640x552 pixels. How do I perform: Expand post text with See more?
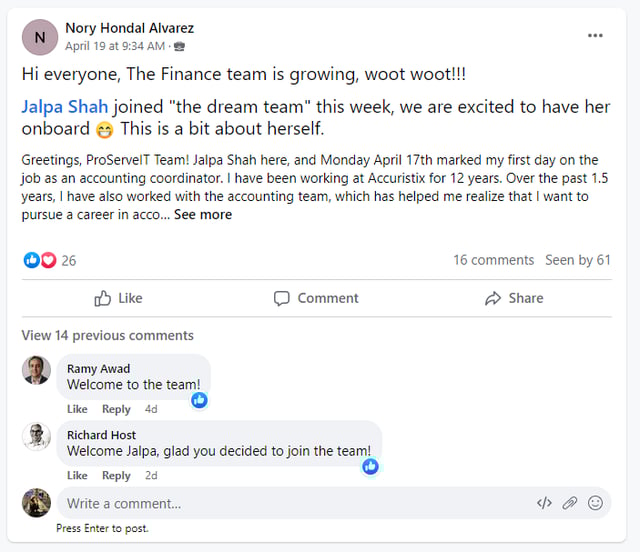click(x=203, y=214)
